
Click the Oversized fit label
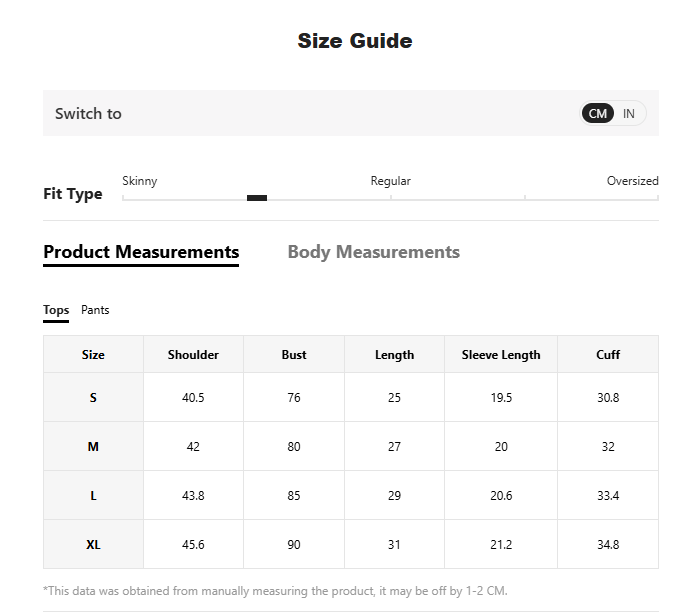632,181
